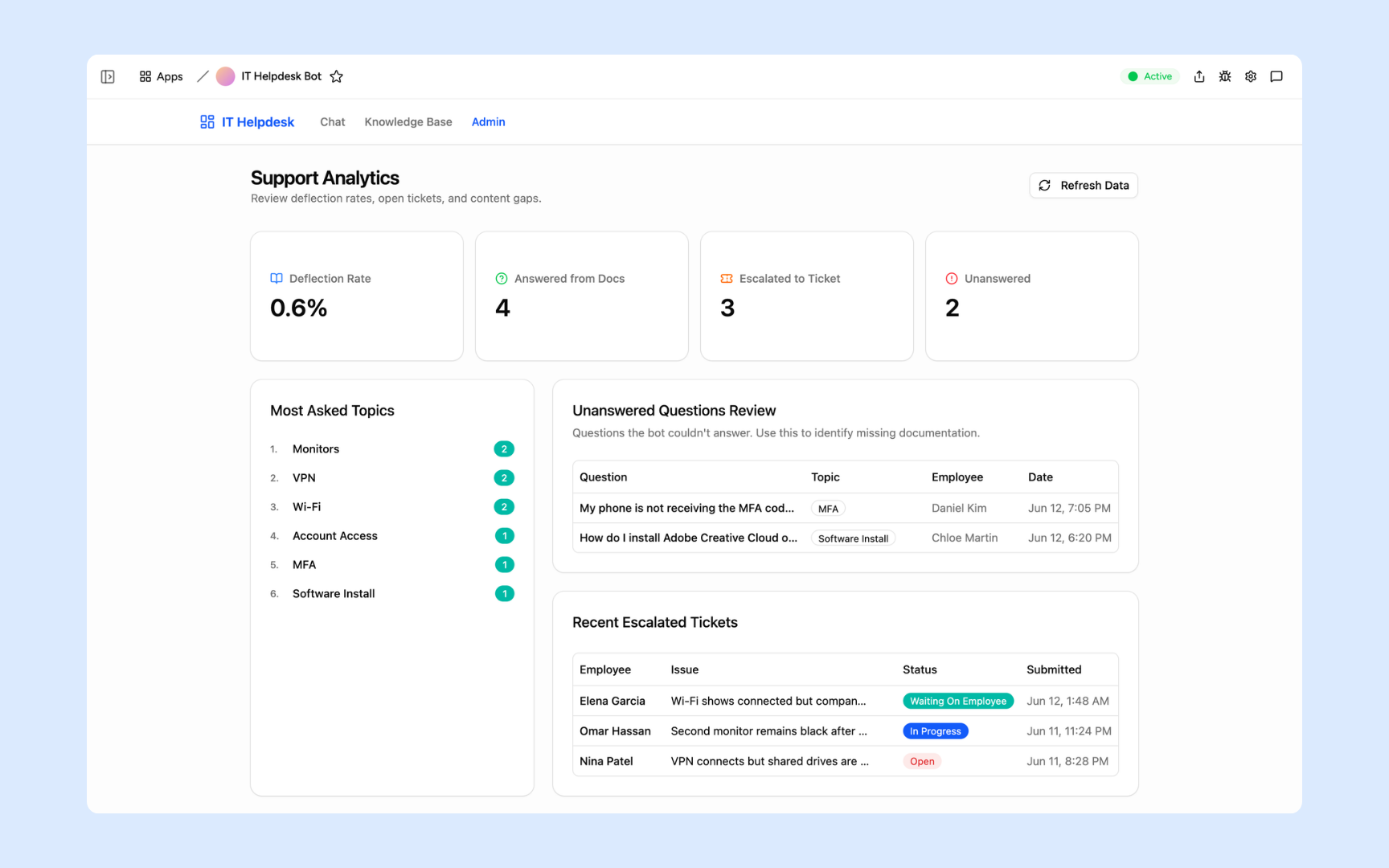
Task: Click the Waiting On Employee status badge
Action: (x=958, y=701)
